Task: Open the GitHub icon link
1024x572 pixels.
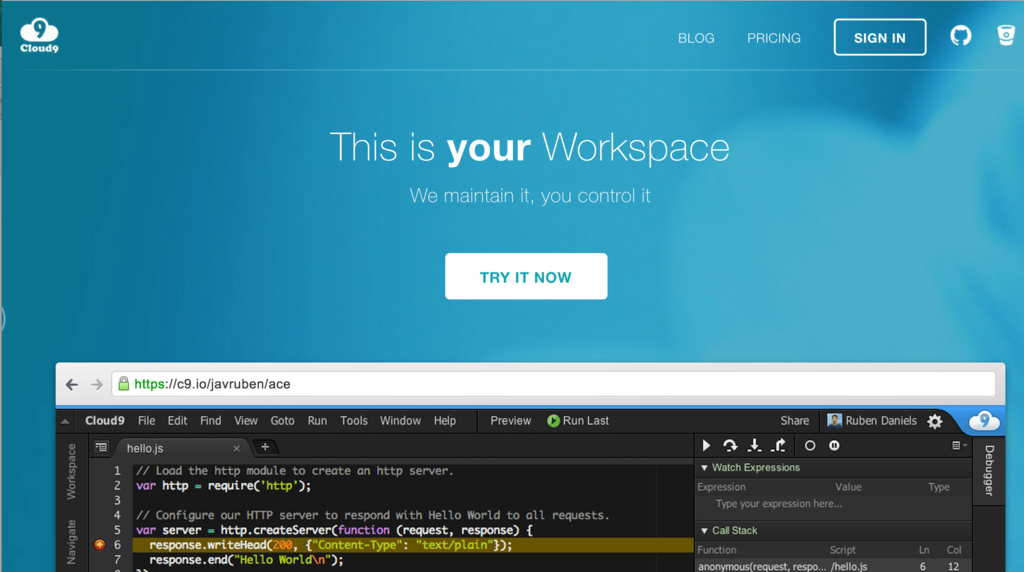Action: coord(961,36)
